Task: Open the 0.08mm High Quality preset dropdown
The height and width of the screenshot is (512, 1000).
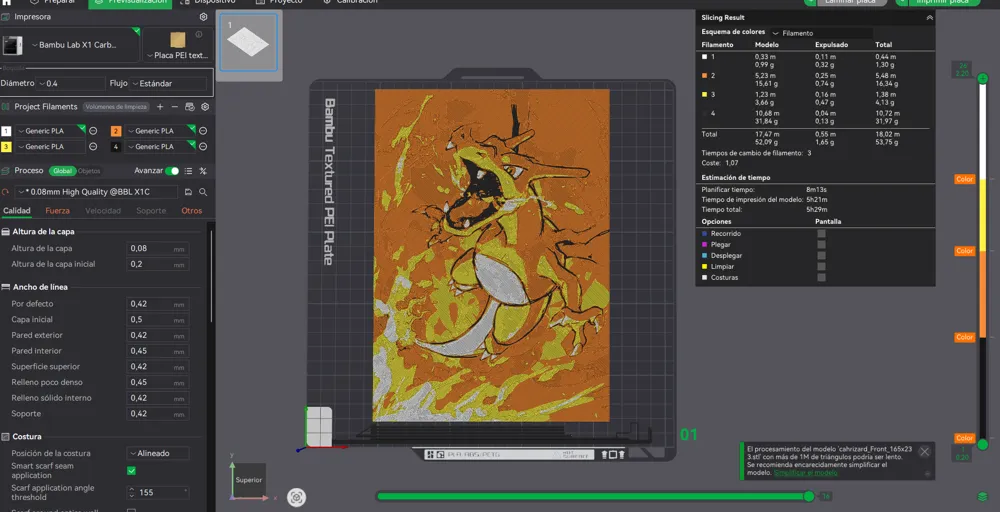Action: 96,192
